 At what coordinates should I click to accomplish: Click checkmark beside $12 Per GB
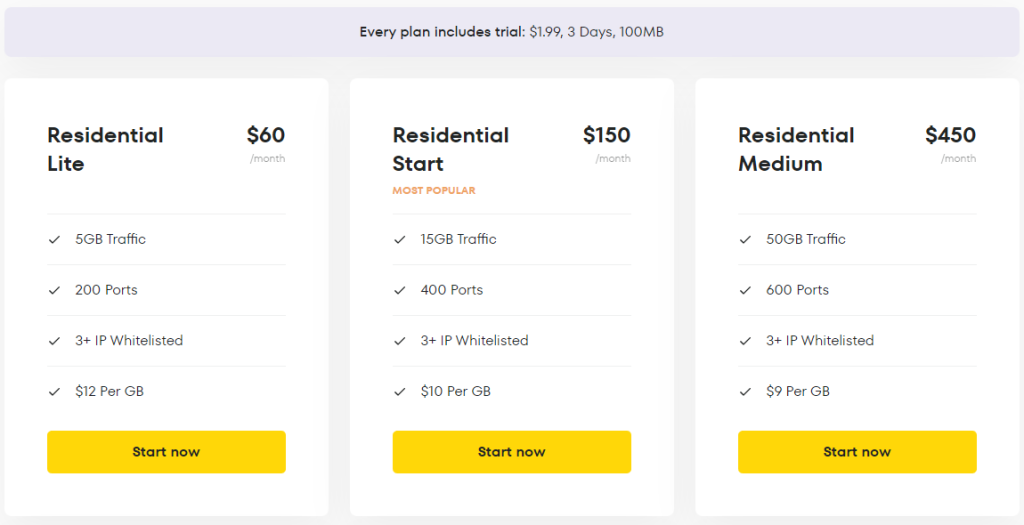(x=54, y=391)
